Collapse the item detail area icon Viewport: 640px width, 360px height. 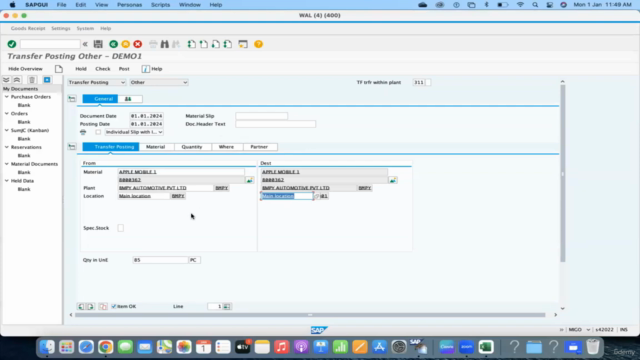pyautogui.click(x=72, y=147)
